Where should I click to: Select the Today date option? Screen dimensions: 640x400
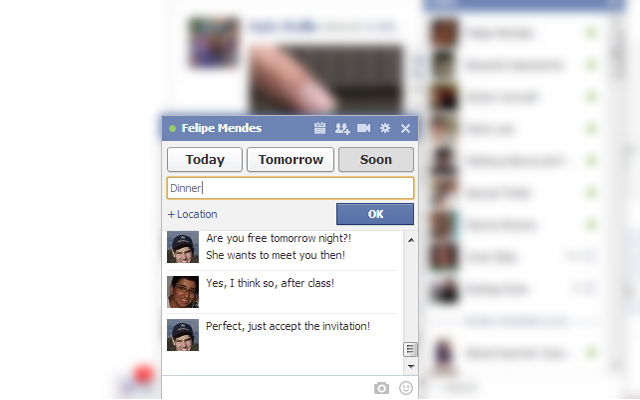205,160
